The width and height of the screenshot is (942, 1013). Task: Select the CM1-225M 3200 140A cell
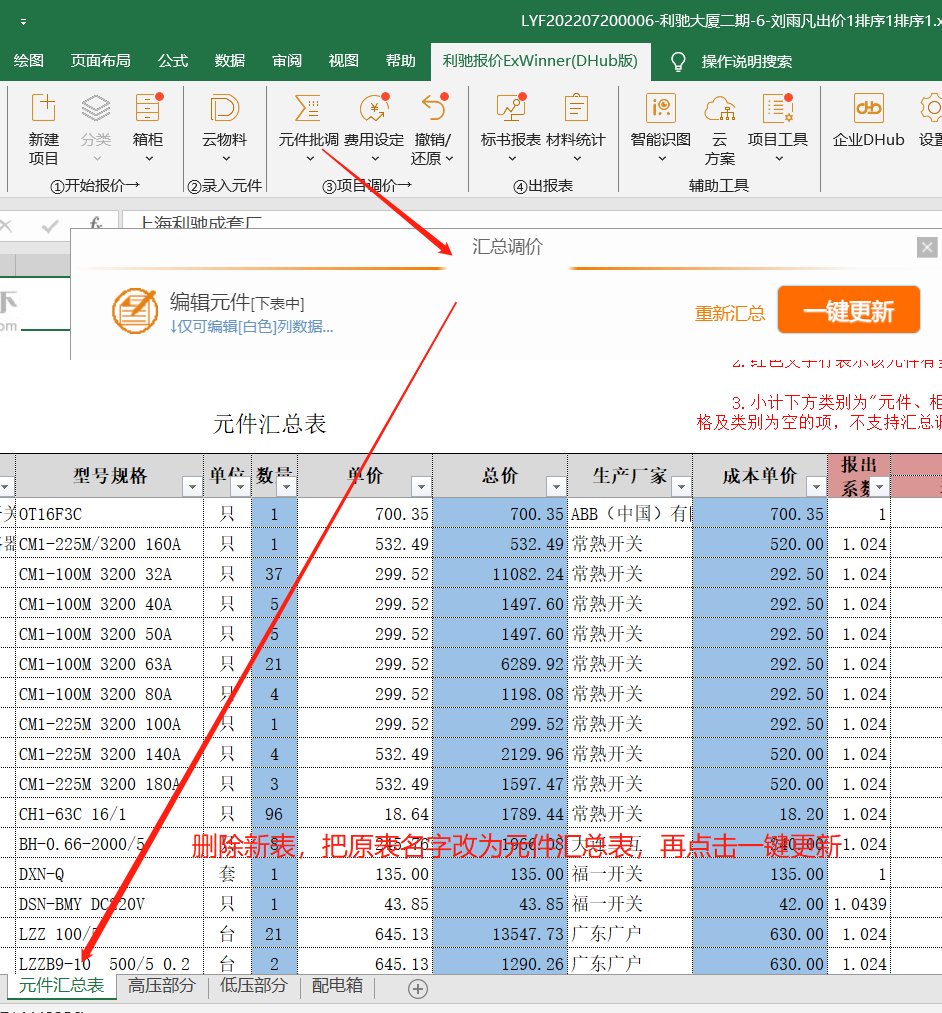point(110,754)
